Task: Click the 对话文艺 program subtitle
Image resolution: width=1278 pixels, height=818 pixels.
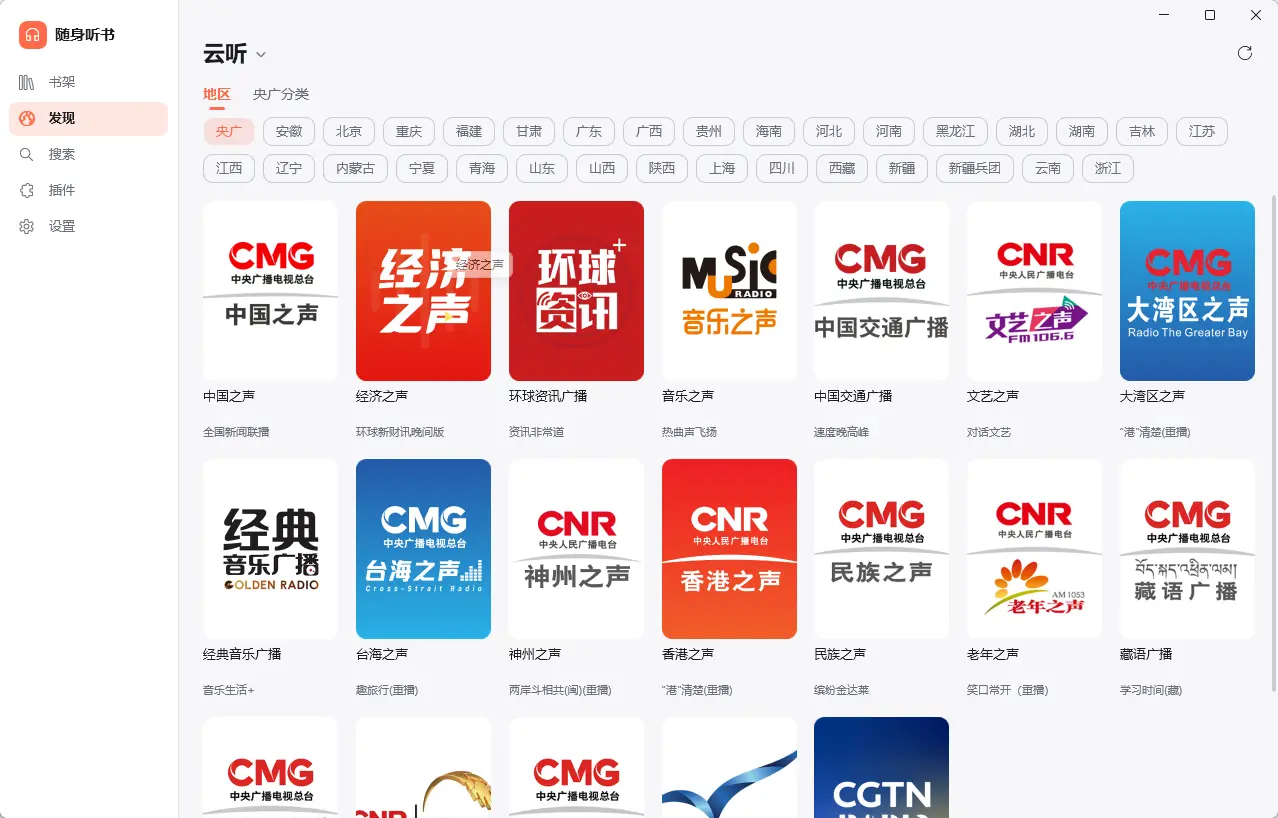Action: coord(989,432)
